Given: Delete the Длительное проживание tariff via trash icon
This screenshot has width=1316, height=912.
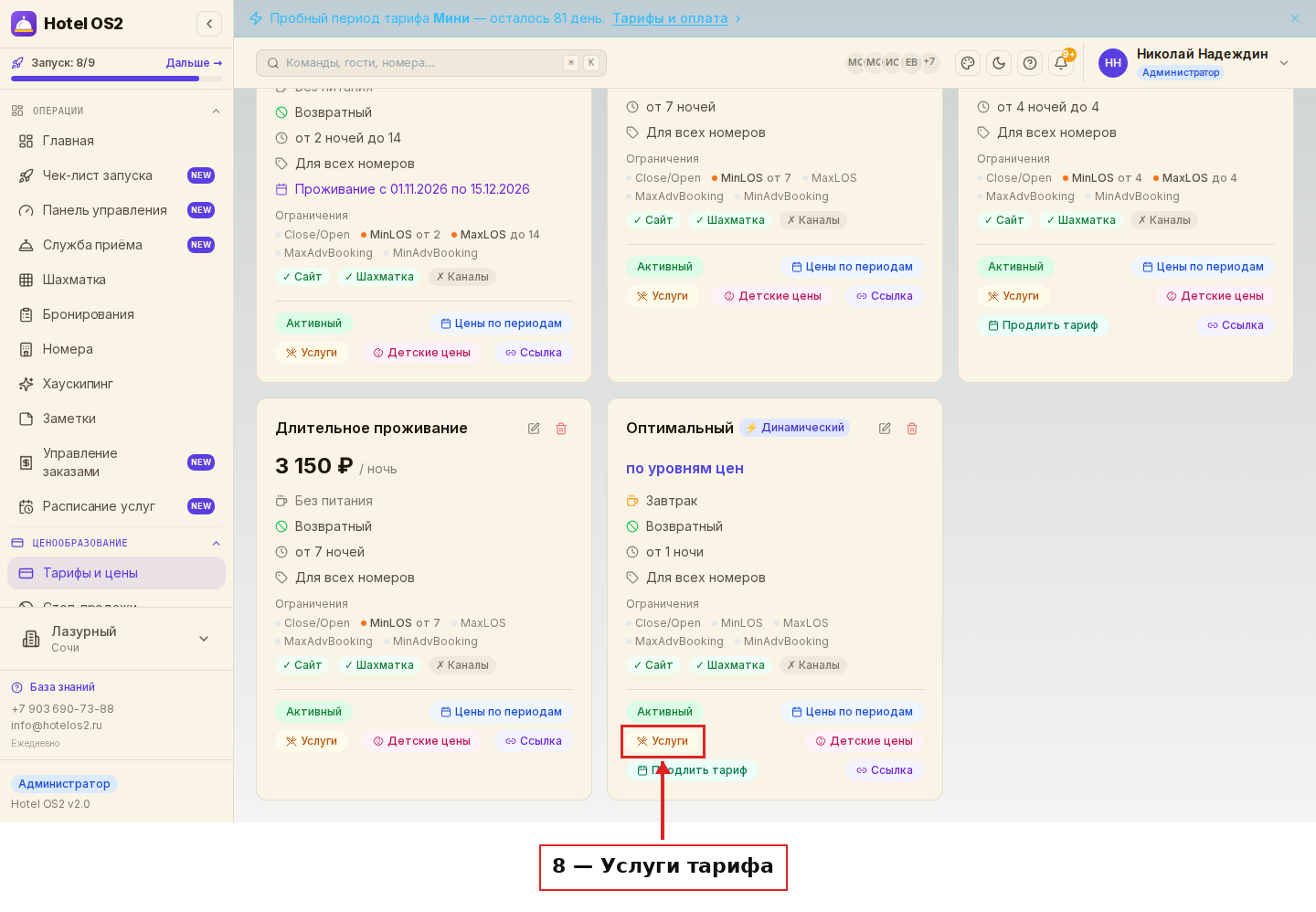Looking at the screenshot, I should coord(561,429).
